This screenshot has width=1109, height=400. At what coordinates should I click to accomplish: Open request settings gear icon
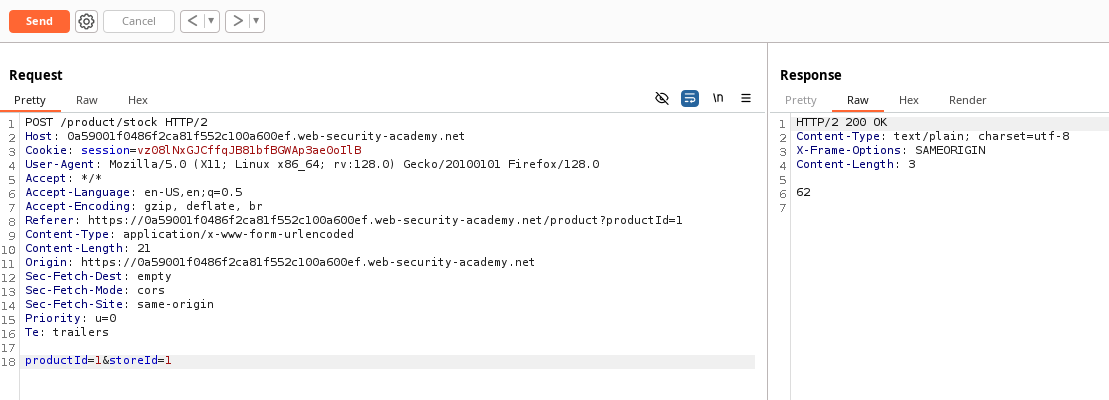pyautogui.click(x=86, y=21)
